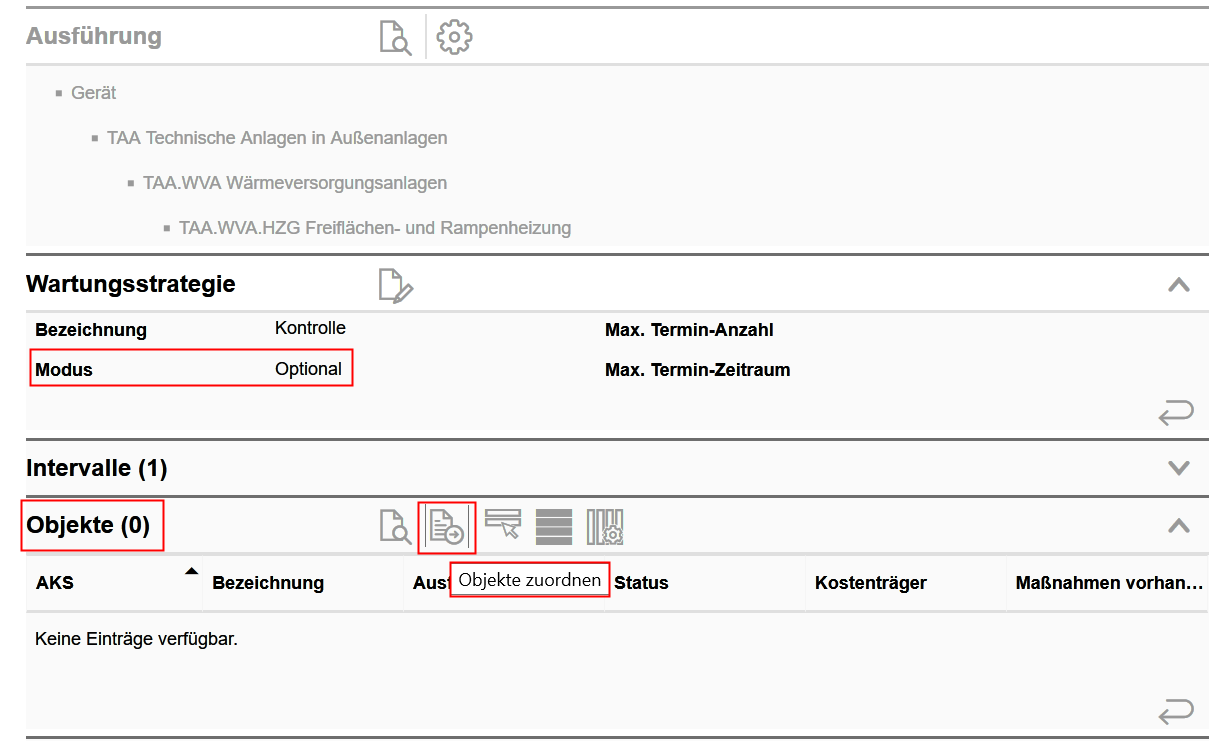Click the Objekte zuordnen icon
This screenshot has height=741, width=1213.
click(x=446, y=526)
